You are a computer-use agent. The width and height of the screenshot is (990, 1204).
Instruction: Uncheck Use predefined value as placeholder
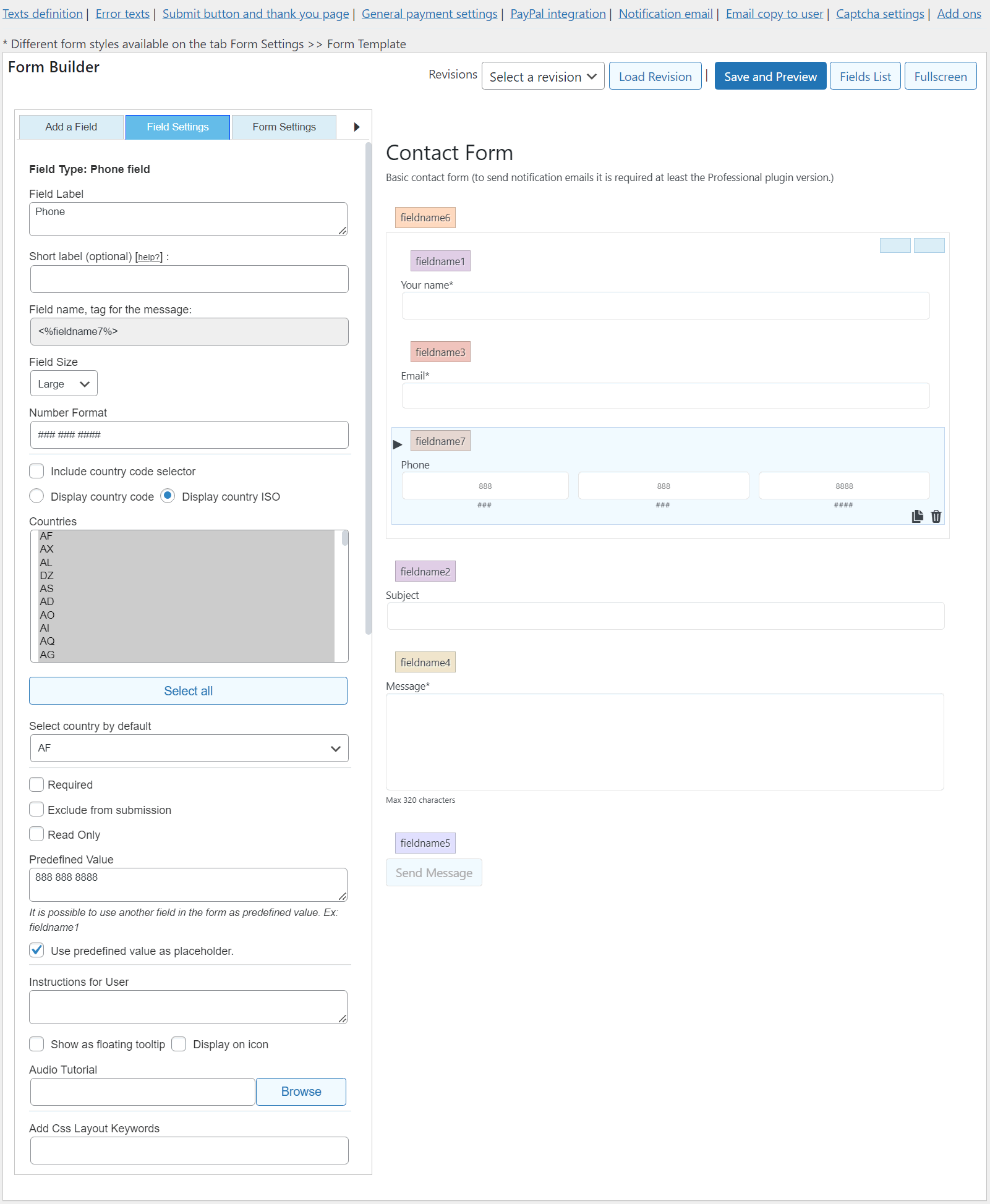coord(37,951)
